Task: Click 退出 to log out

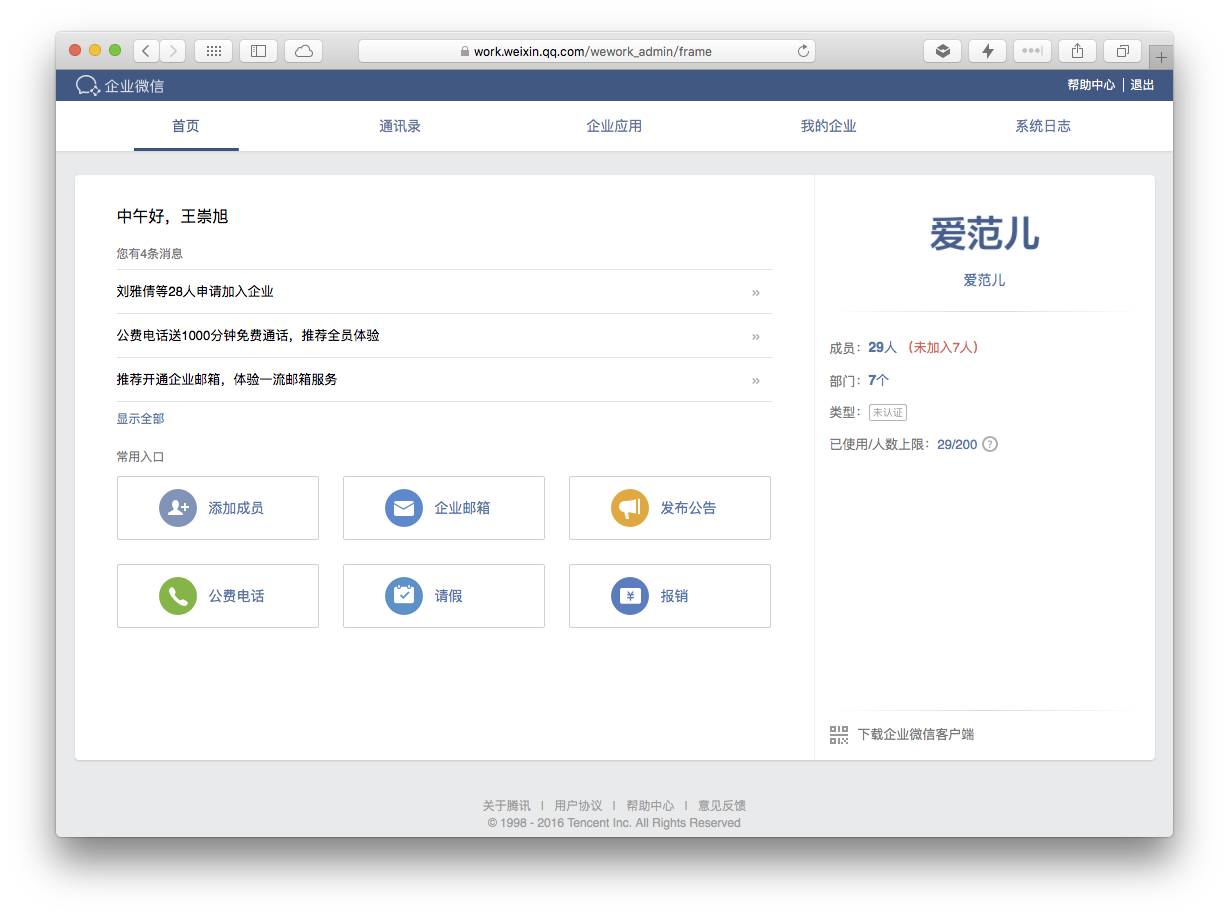Action: click(x=1142, y=85)
